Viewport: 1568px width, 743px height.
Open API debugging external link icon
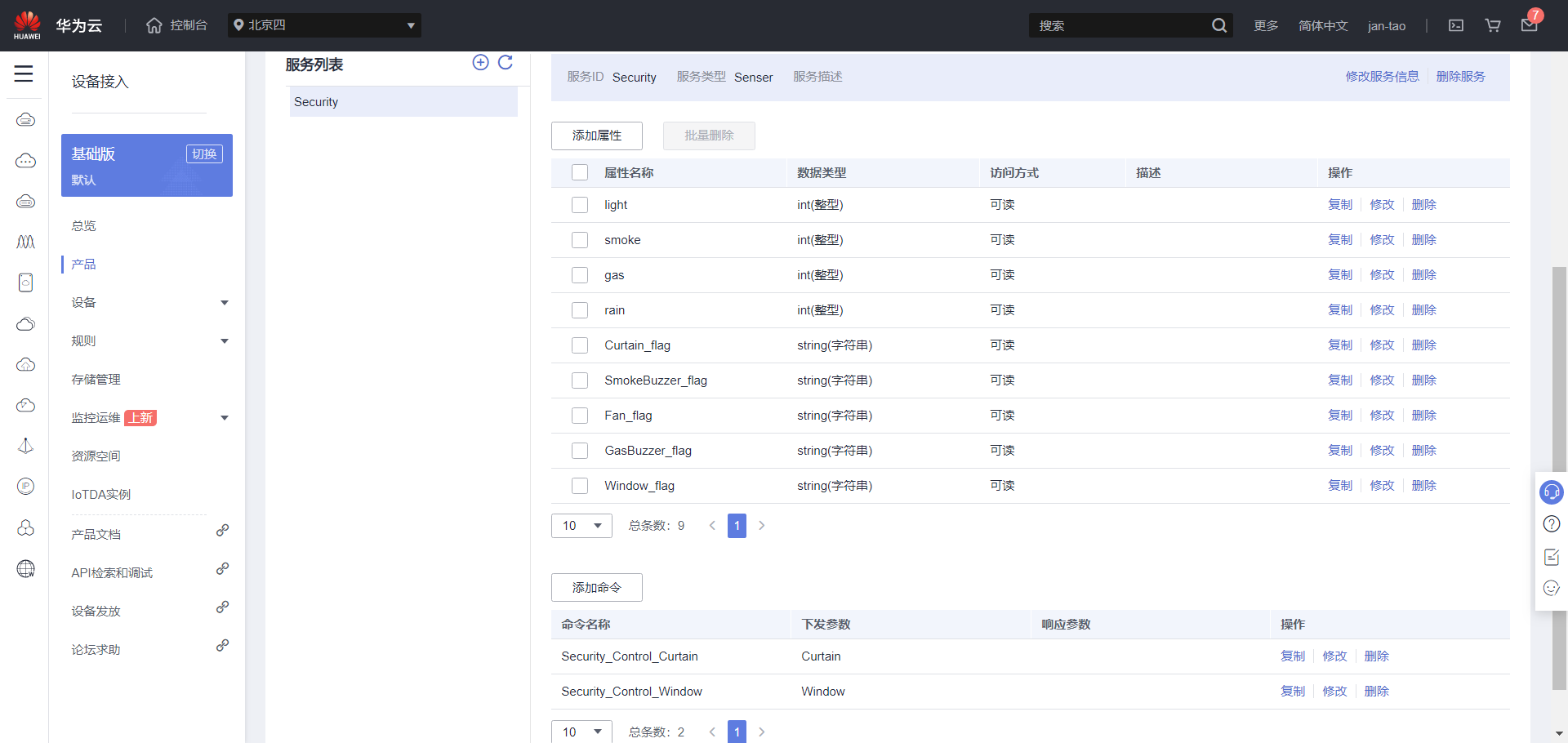point(222,569)
